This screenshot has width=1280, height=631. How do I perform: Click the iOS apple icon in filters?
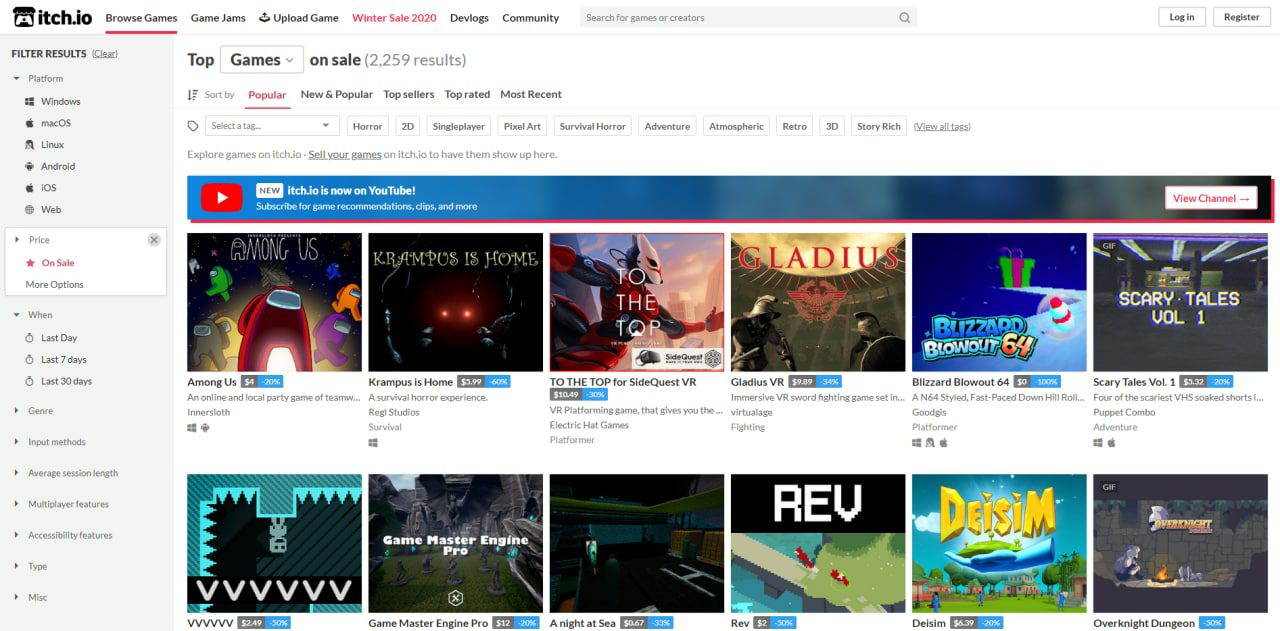tap(30, 188)
